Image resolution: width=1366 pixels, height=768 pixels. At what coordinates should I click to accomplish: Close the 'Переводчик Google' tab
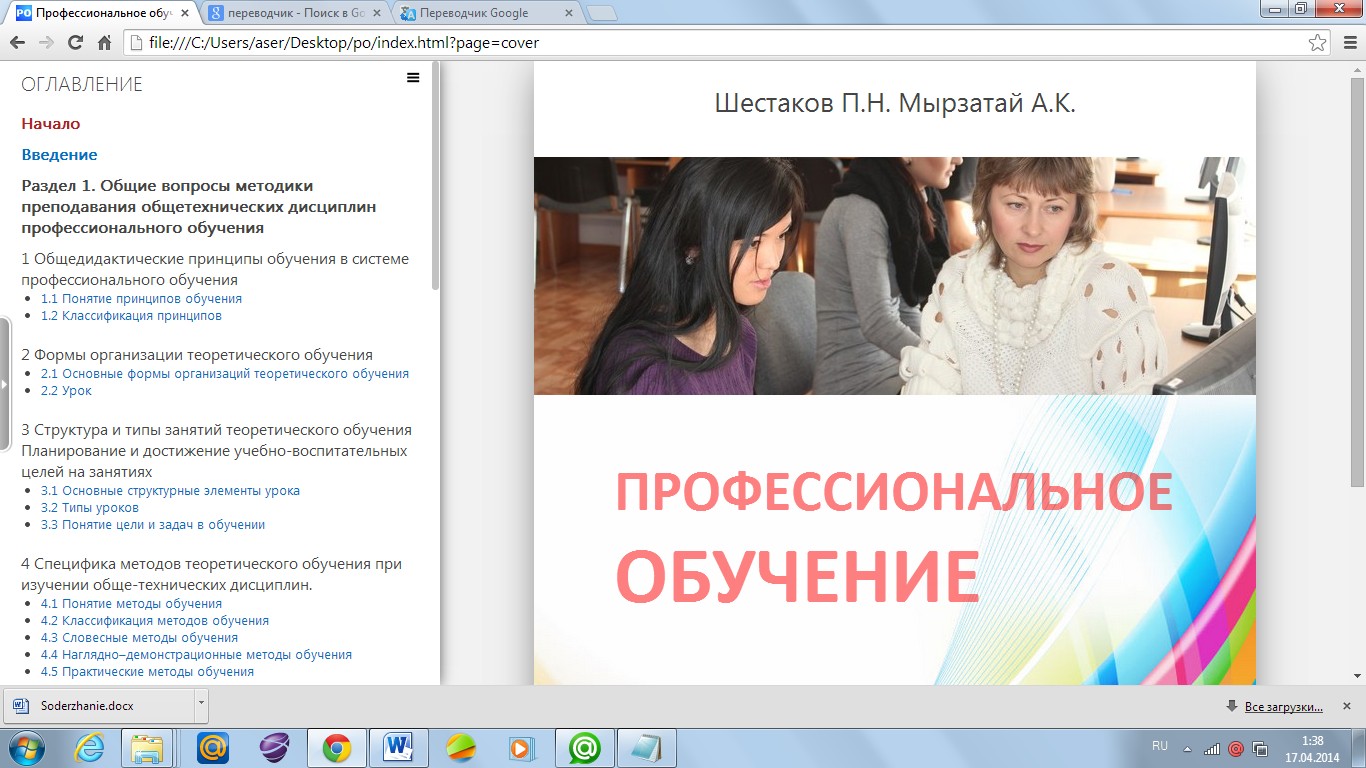(x=568, y=14)
